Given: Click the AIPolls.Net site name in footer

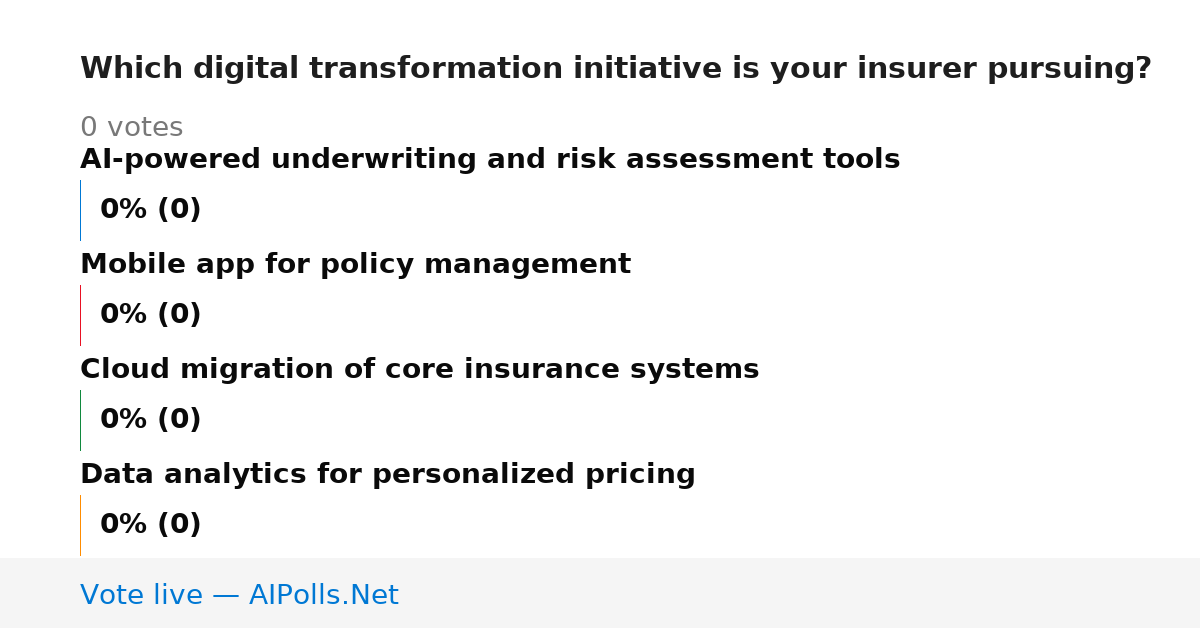Looking at the screenshot, I should click(323, 596).
